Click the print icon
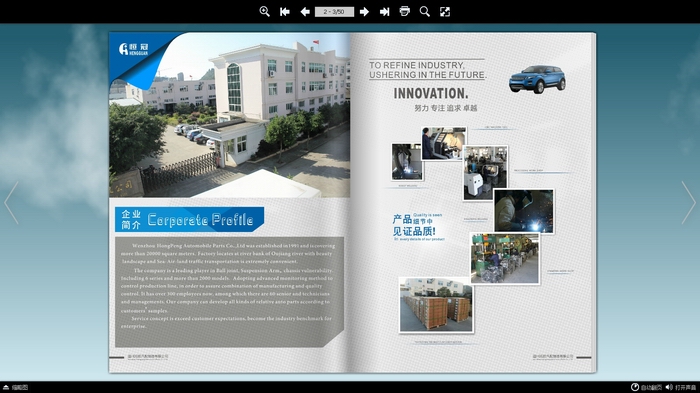 click(404, 11)
